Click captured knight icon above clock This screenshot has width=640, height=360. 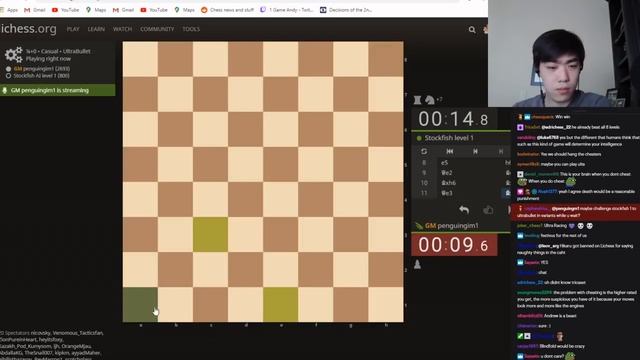[429, 100]
